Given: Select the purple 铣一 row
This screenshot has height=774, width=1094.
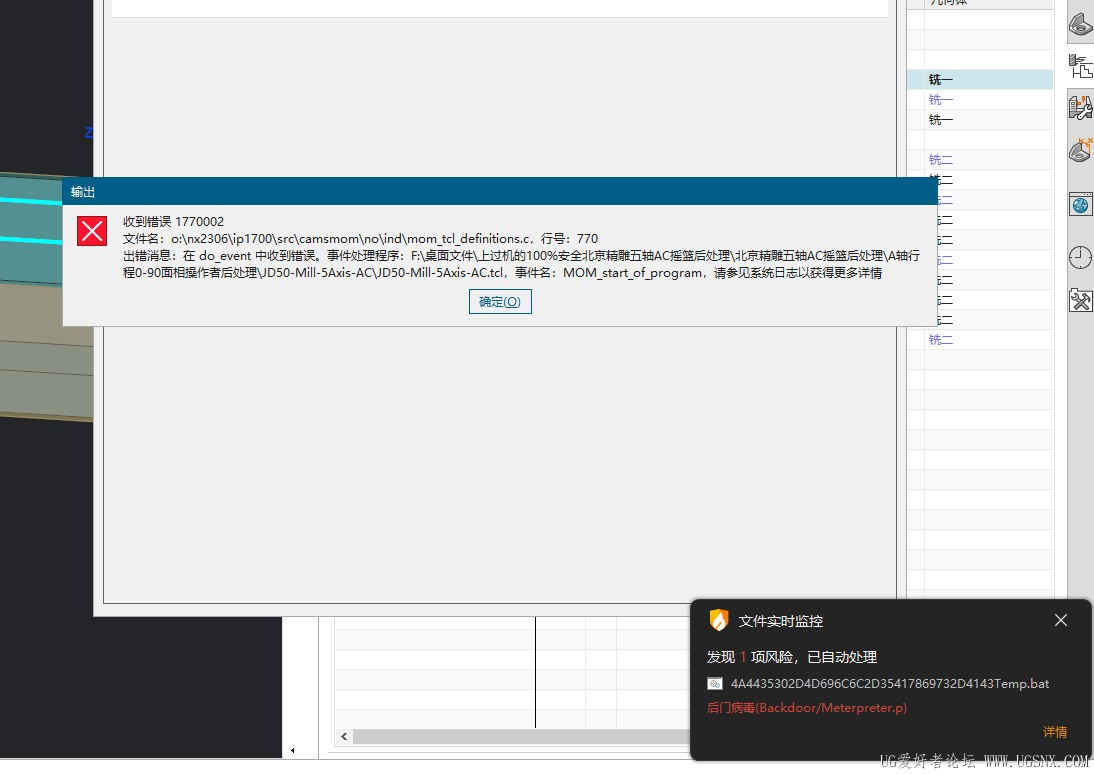Looking at the screenshot, I should (980, 100).
